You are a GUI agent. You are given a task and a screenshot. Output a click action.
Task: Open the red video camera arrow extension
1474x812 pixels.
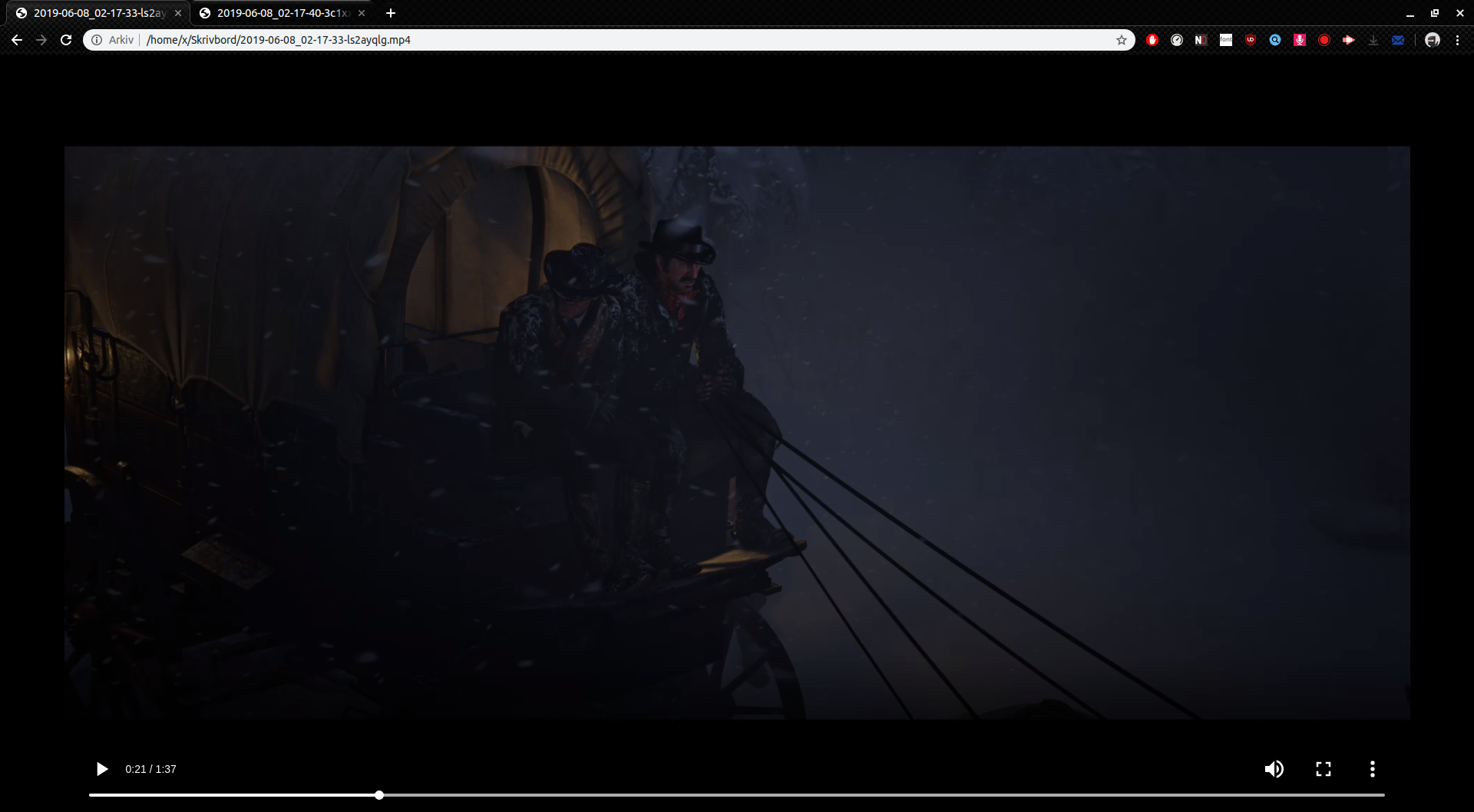pyautogui.click(x=1349, y=40)
